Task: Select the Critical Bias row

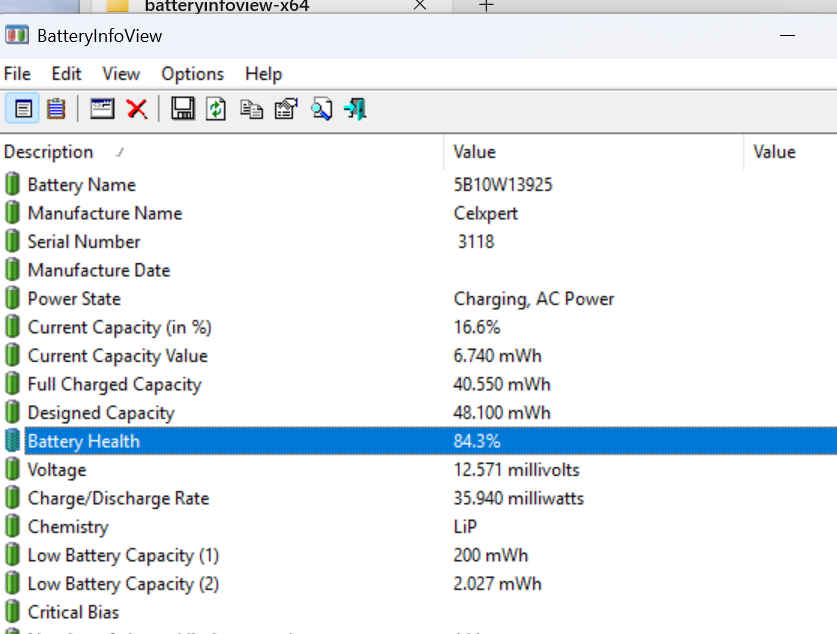Action: point(418,612)
